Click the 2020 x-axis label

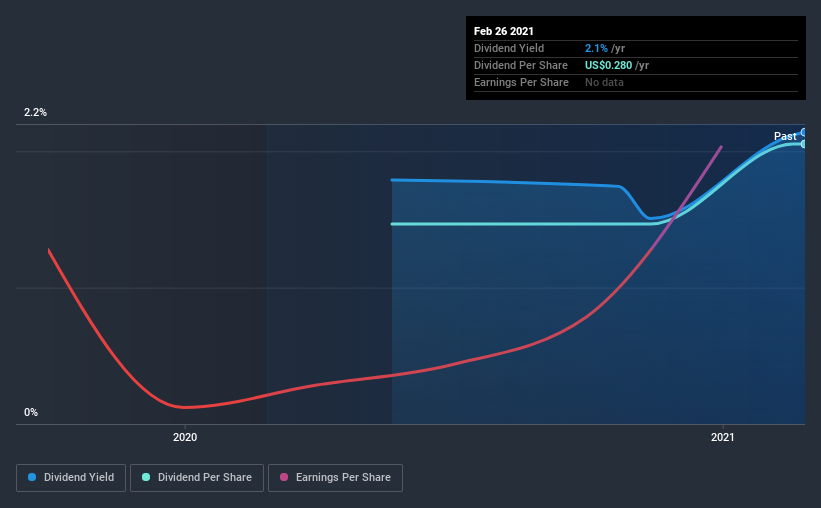pyautogui.click(x=185, y=437)
